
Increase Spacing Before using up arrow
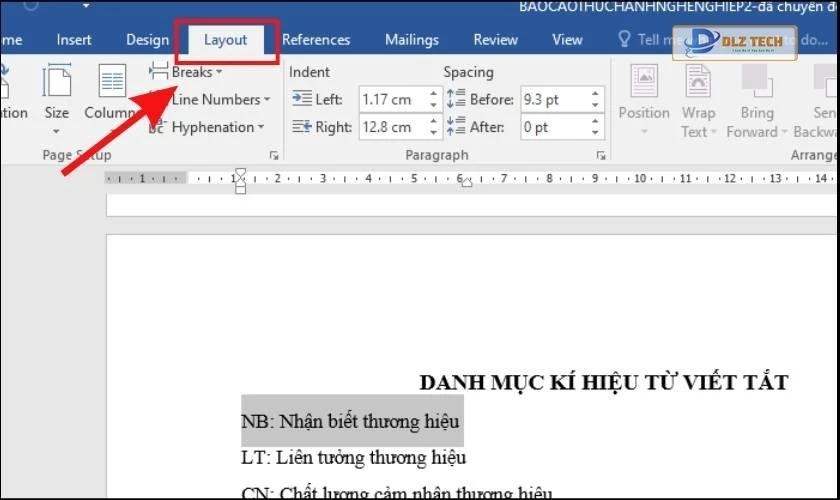(596, 95)
